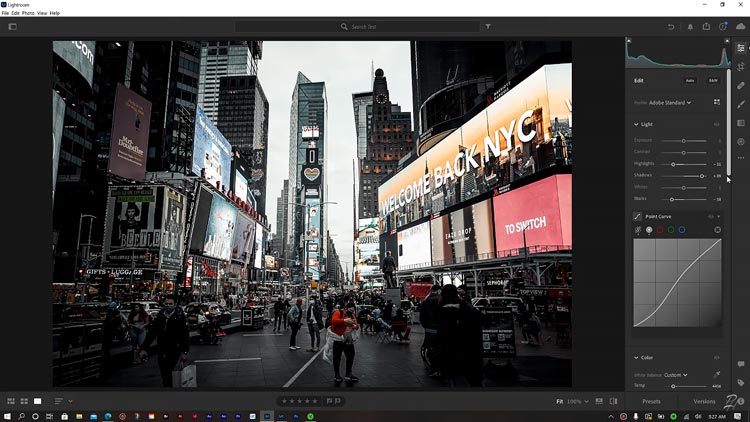Screen dimensions: 750x422
Task: Click the targeted adjustment tool in curve
Action: [x=717, y=230]
